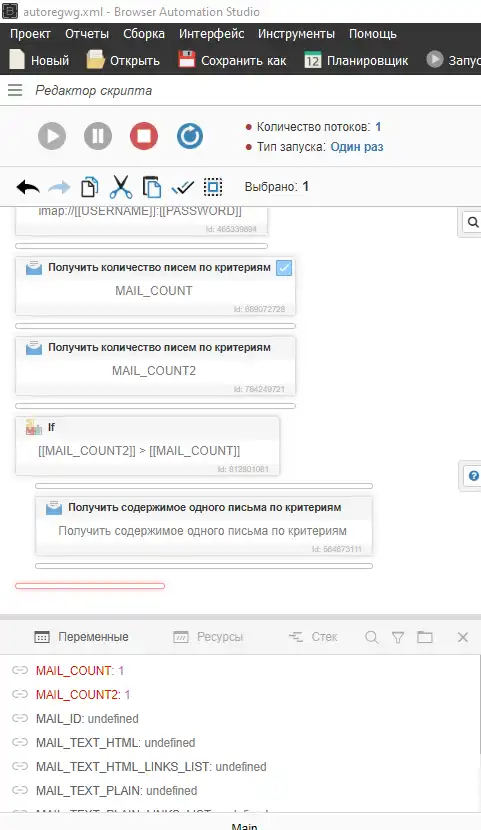The height and width of the screenshot is (830, 481).
Task: Pause script with the pause button
Action: (x=98, y=136)
